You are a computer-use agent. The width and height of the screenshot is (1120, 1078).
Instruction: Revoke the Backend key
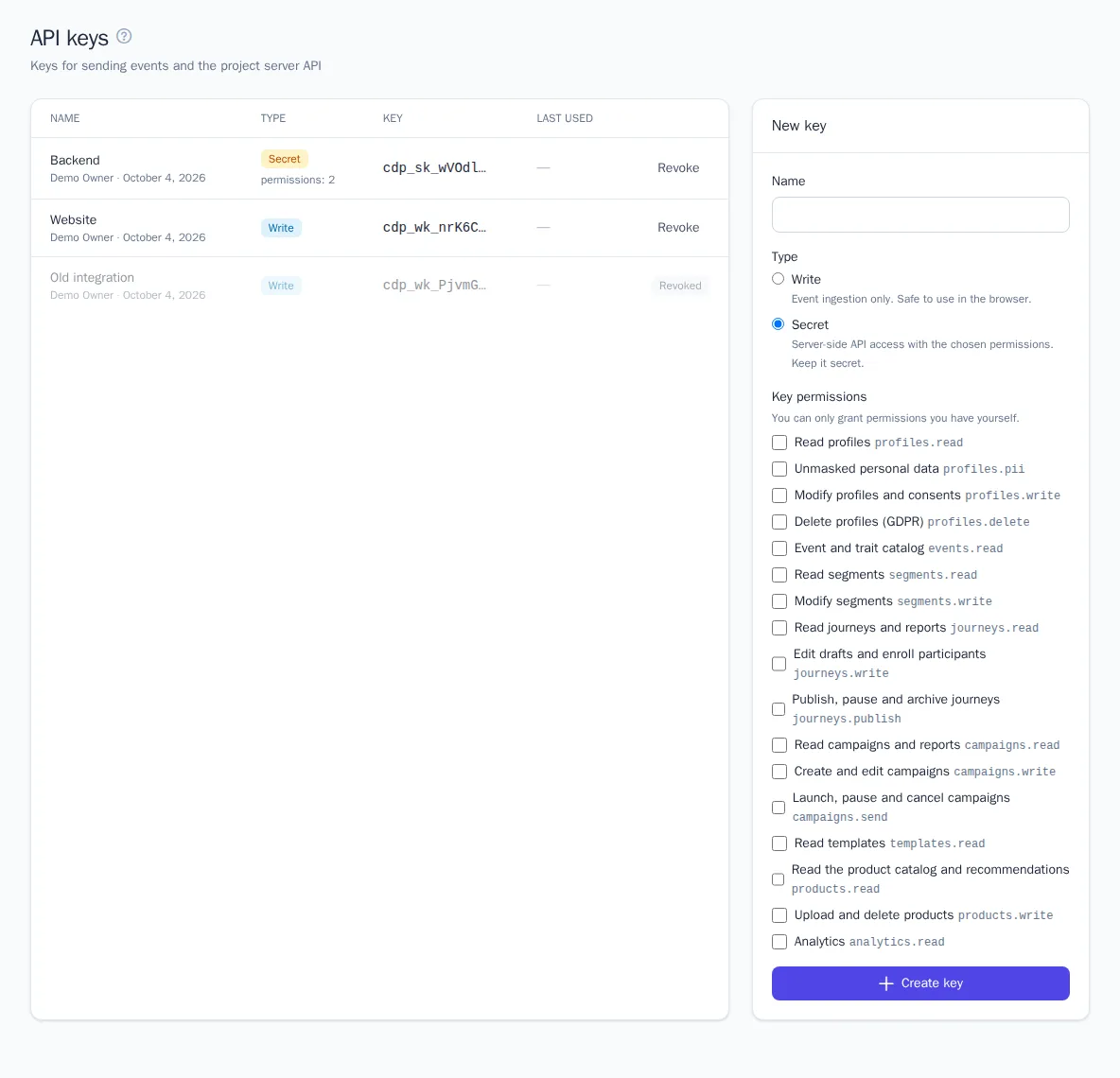click(678, 167)
